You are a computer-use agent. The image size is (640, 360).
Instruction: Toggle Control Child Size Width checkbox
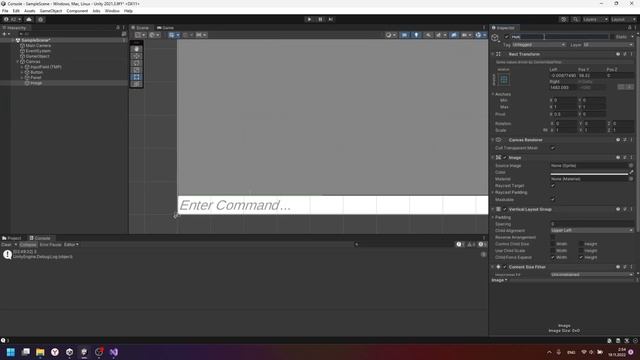pyautogui.click(x=553, y=244)
